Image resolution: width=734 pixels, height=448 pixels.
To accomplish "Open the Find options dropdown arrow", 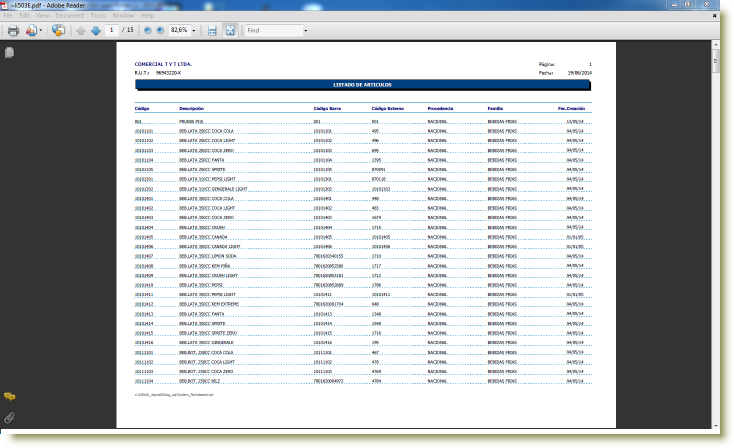I will 306,30.
